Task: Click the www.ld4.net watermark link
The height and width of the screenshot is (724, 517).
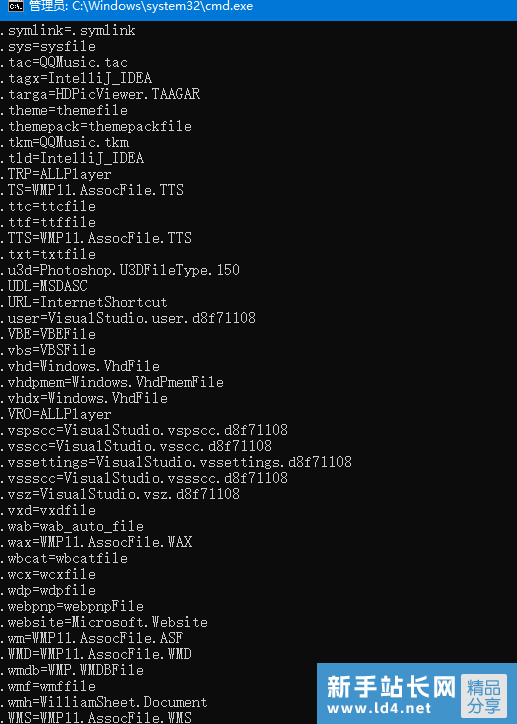Action: (379, 707)
